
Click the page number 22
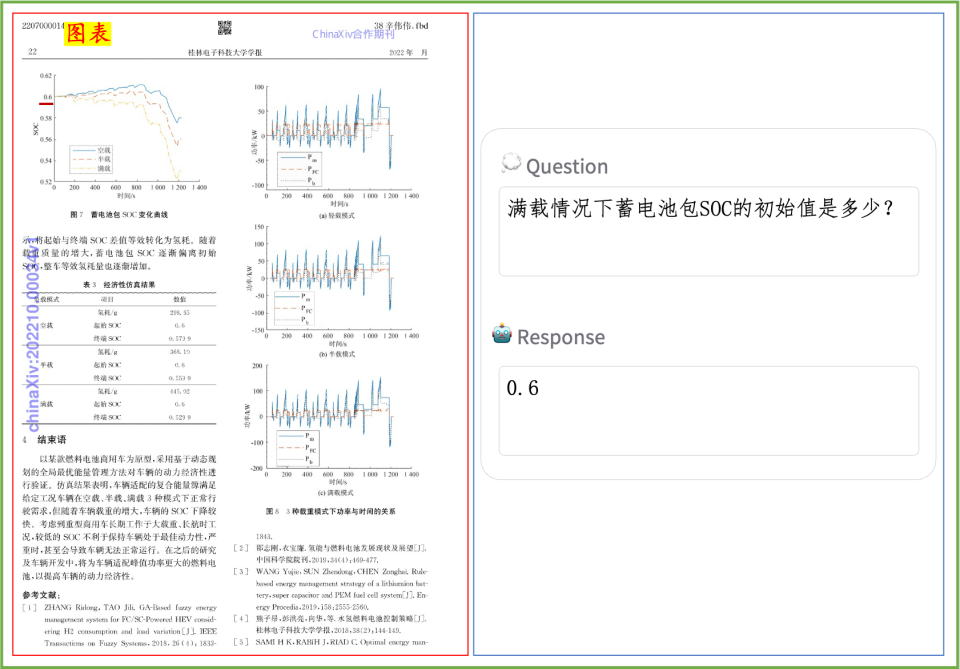tap(32, 52)
